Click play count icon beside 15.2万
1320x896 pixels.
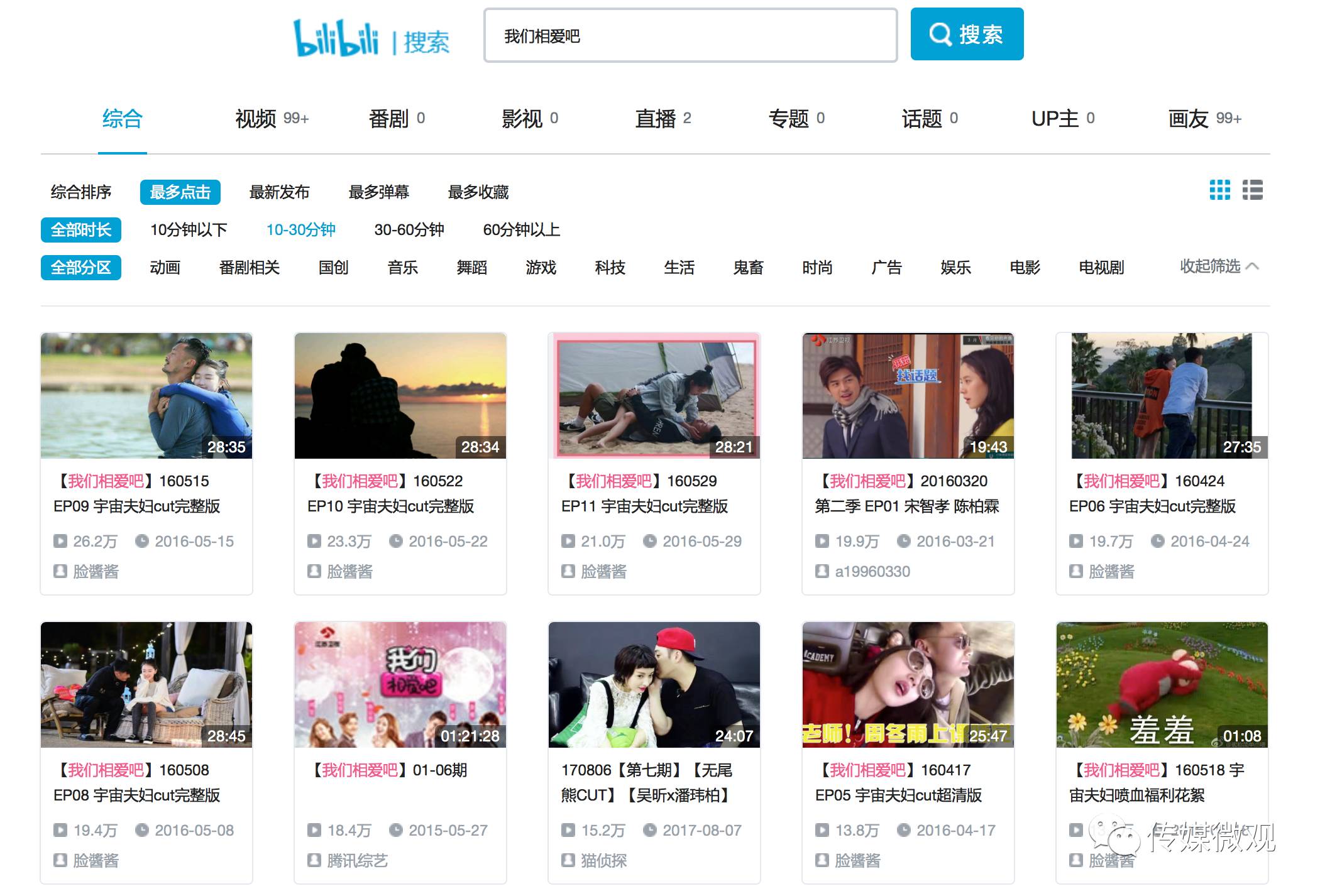coord(568,830)
